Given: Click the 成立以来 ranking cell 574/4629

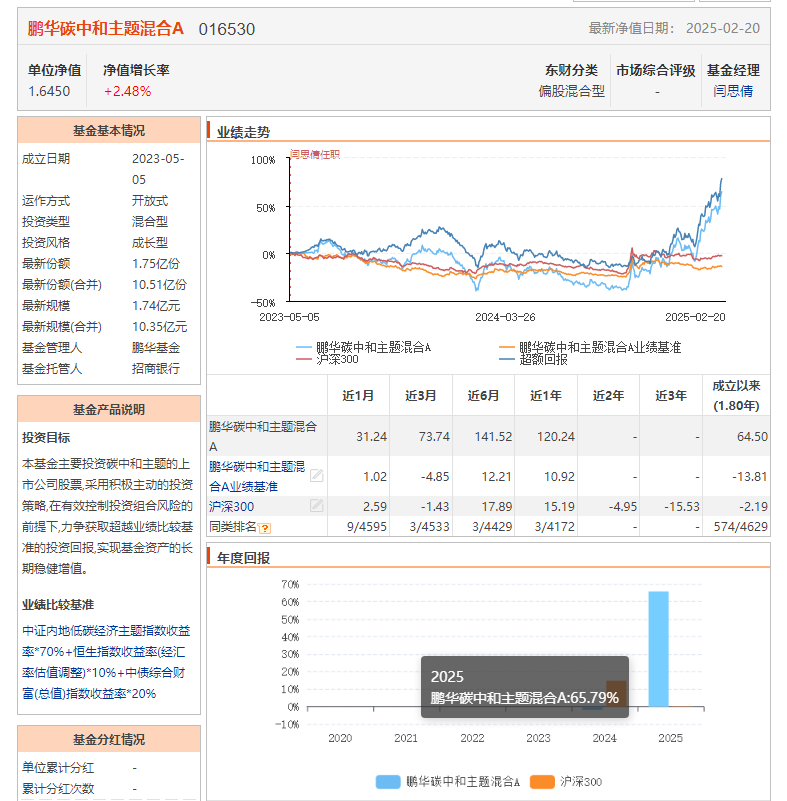Looking at the screenshot, I should pyautogui.click(x=741, y=527).
